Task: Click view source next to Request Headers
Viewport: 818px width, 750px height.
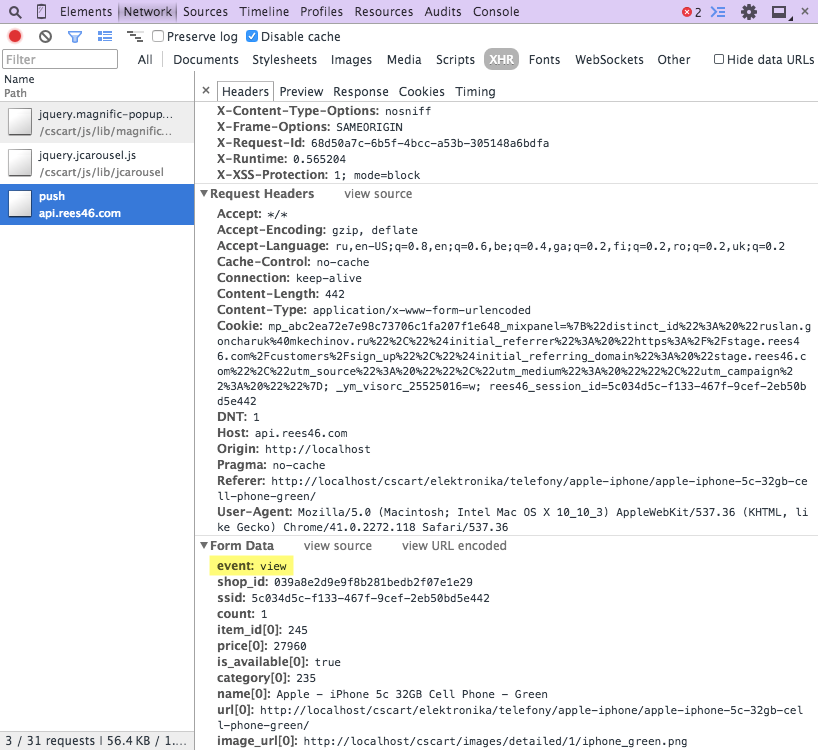Action: [378, 194]
